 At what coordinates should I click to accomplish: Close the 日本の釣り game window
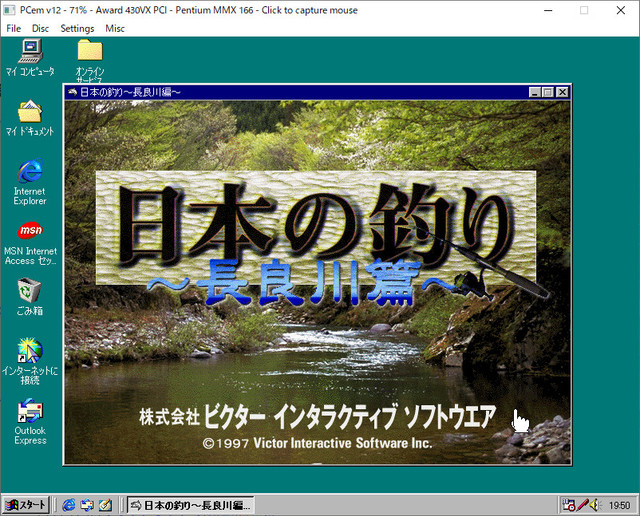coord(562,92)
